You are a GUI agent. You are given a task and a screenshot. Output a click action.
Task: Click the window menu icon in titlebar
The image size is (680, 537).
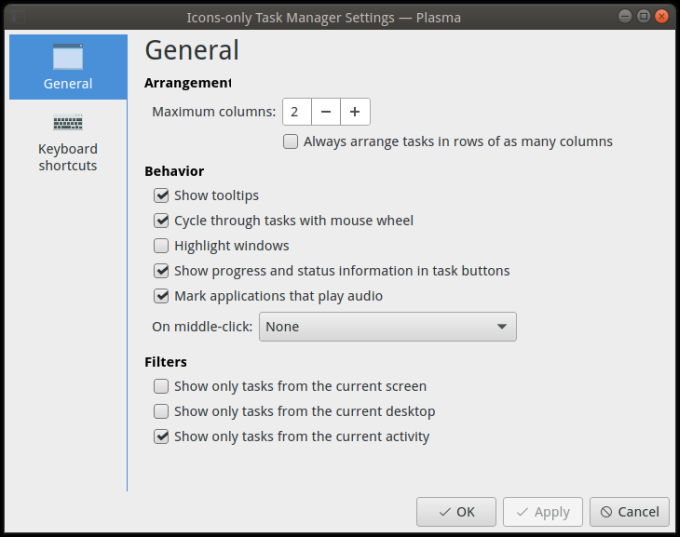pyautogui.click(x=20, y=17)
